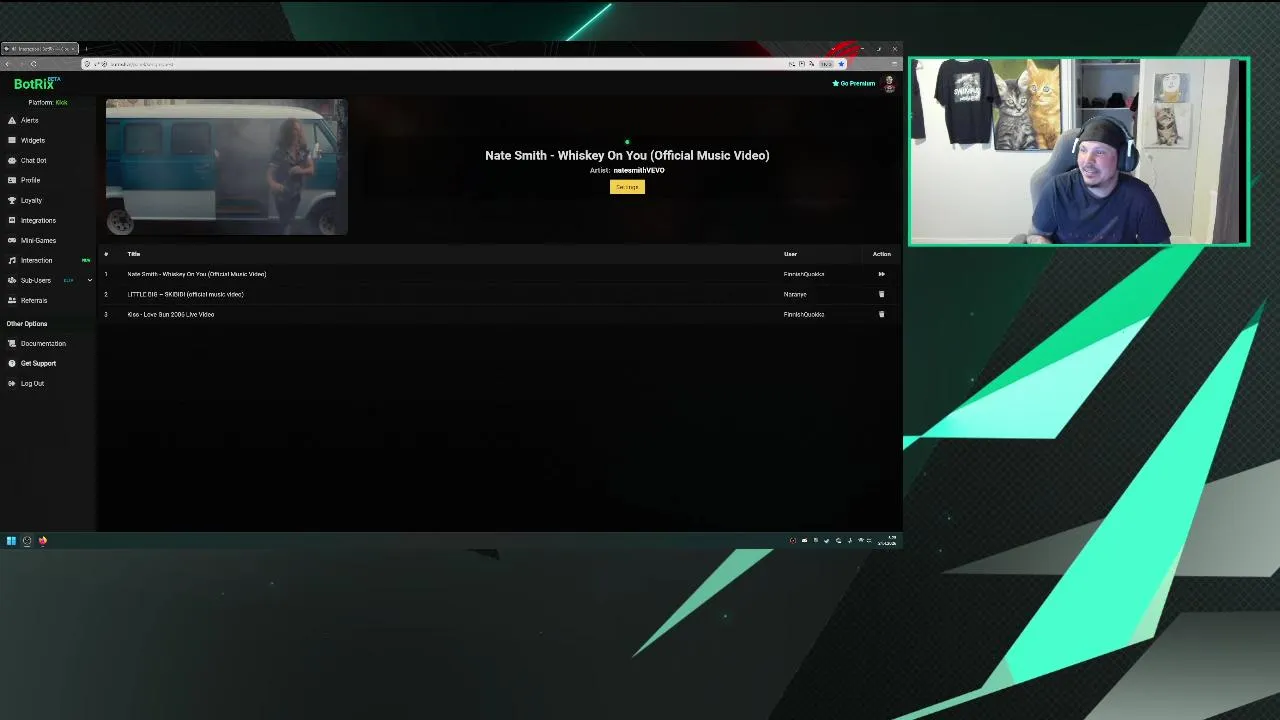Screen dimensions: 1280x720
Task: Expand the Sub-Users menu chevron
Action: (x=89, y=280)
